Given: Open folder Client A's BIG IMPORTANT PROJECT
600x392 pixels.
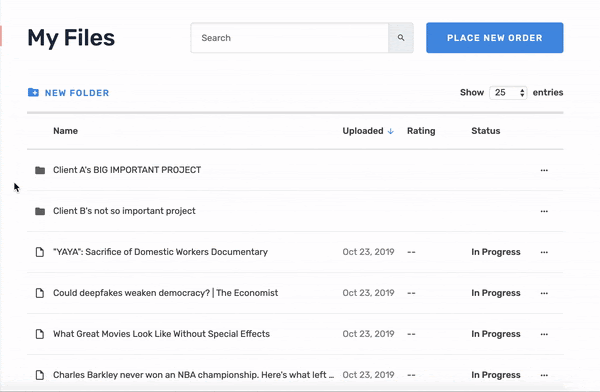Looking at the screenshot, I should [x=127, y=170].
